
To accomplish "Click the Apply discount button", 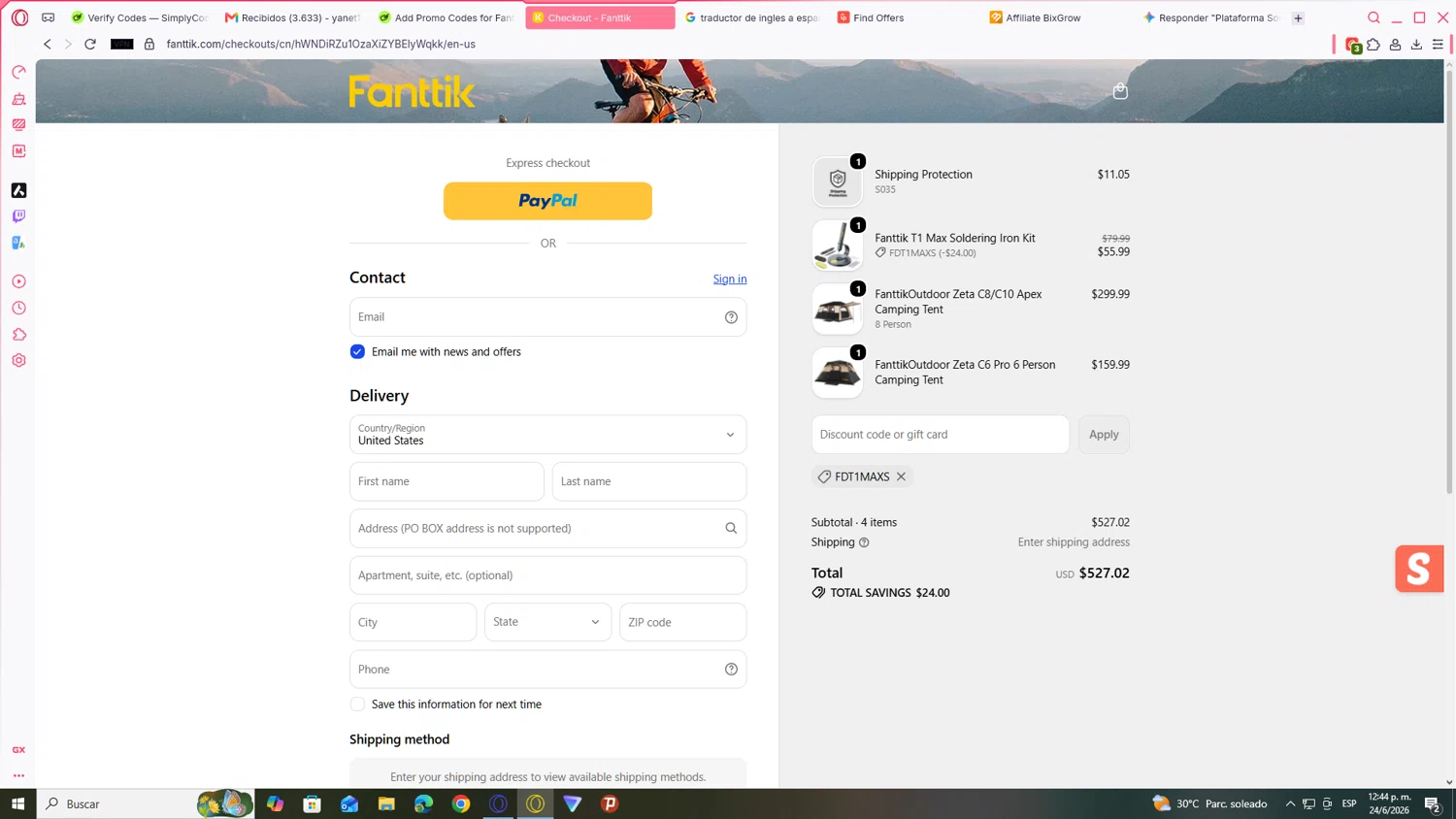I will click(x=1104, y=435).
